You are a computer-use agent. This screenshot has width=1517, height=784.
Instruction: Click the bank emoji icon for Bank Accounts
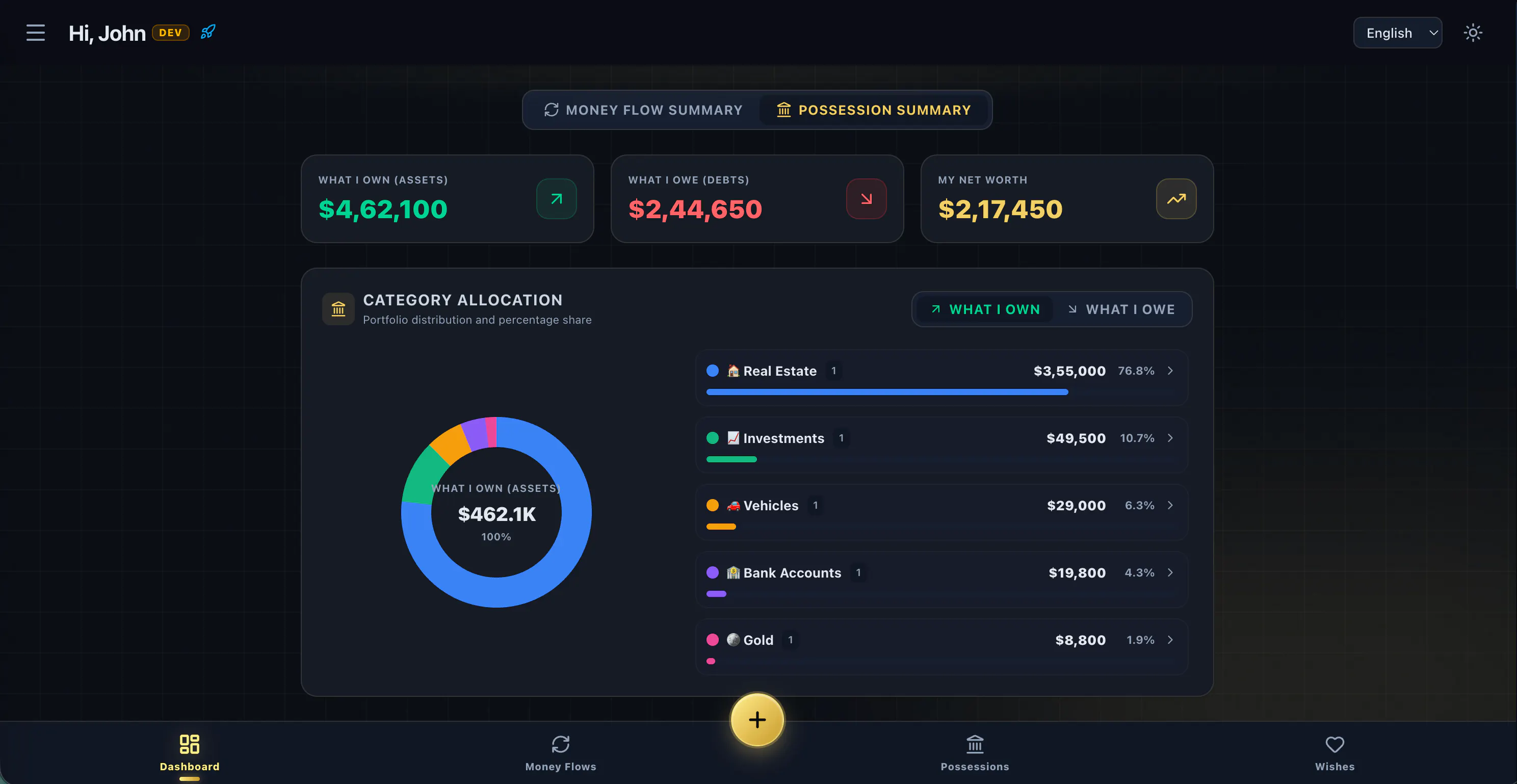733,572
